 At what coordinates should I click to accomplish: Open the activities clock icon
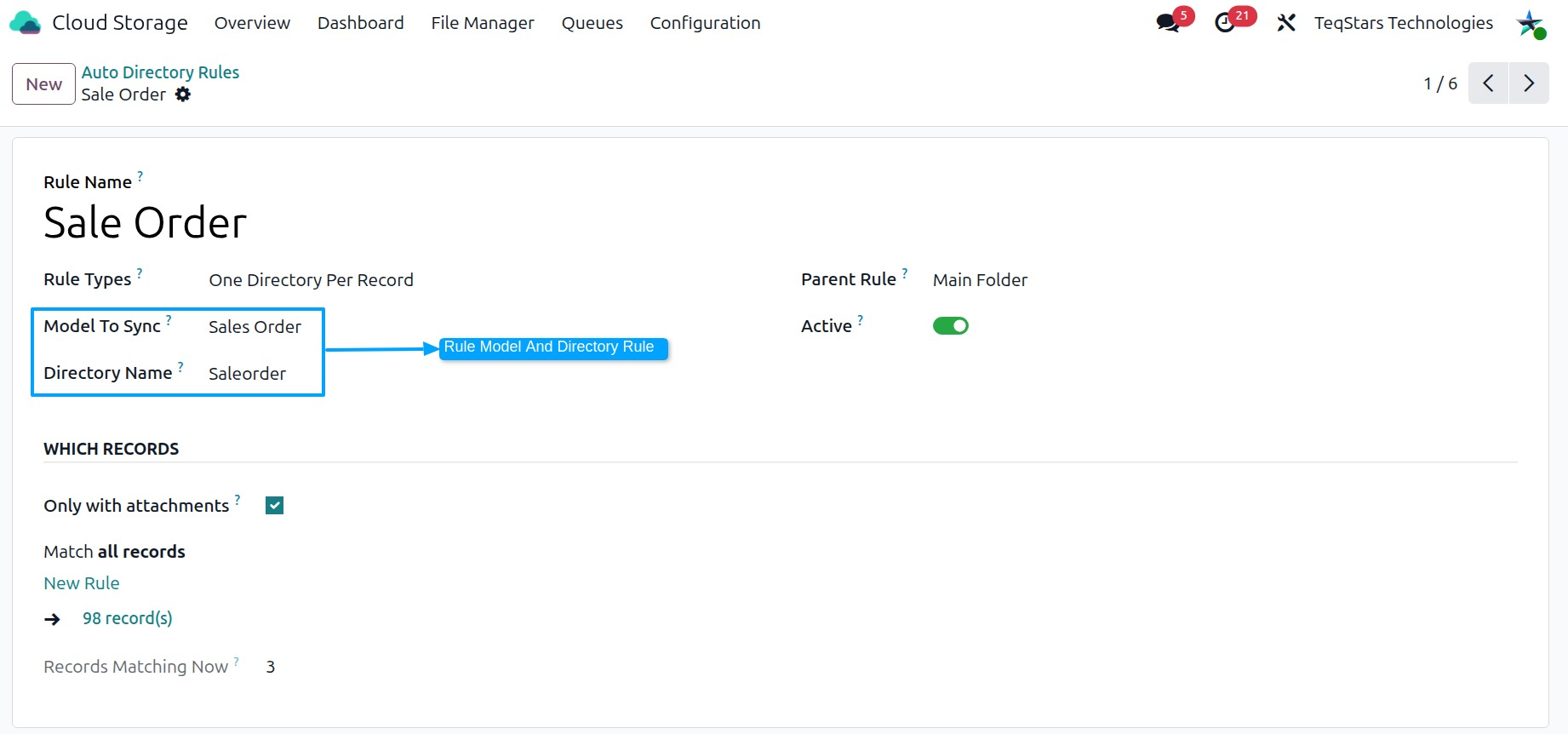[x=1225, y=23]
